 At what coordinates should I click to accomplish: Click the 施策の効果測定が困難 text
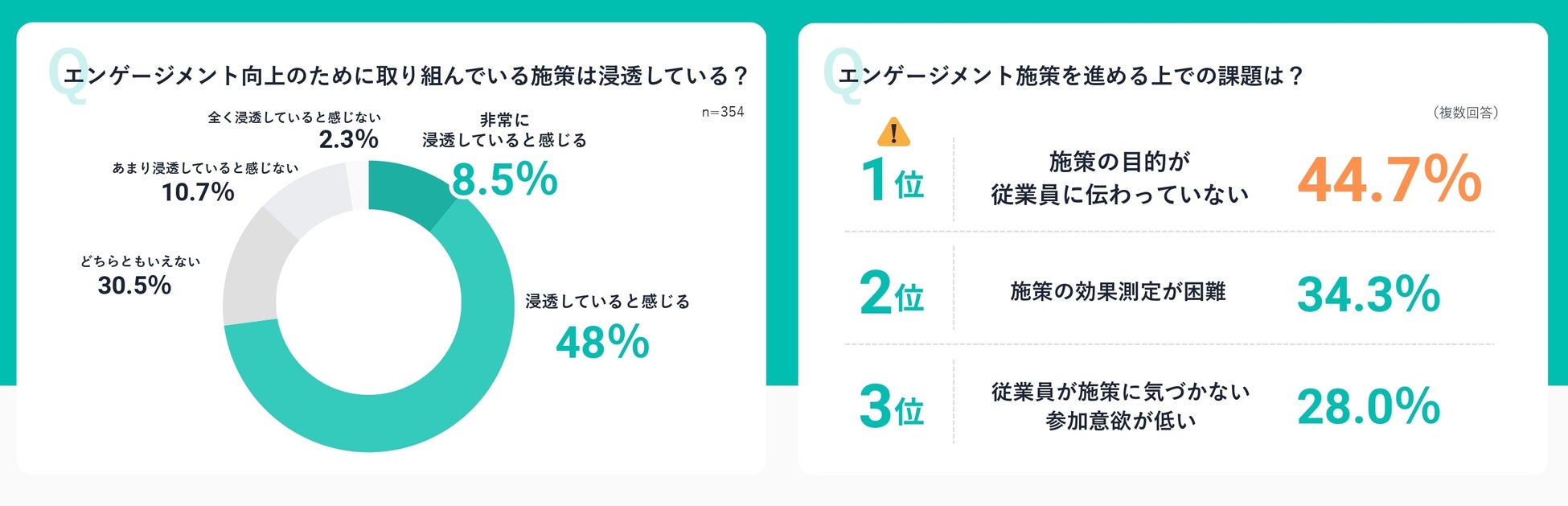point(1118,291)
